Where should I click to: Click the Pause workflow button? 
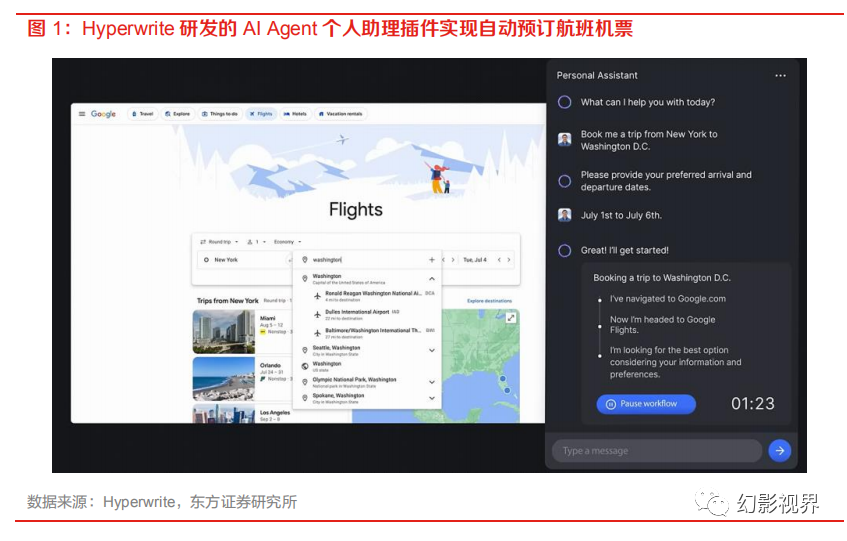pyautogui.click(x=646, y=404)
